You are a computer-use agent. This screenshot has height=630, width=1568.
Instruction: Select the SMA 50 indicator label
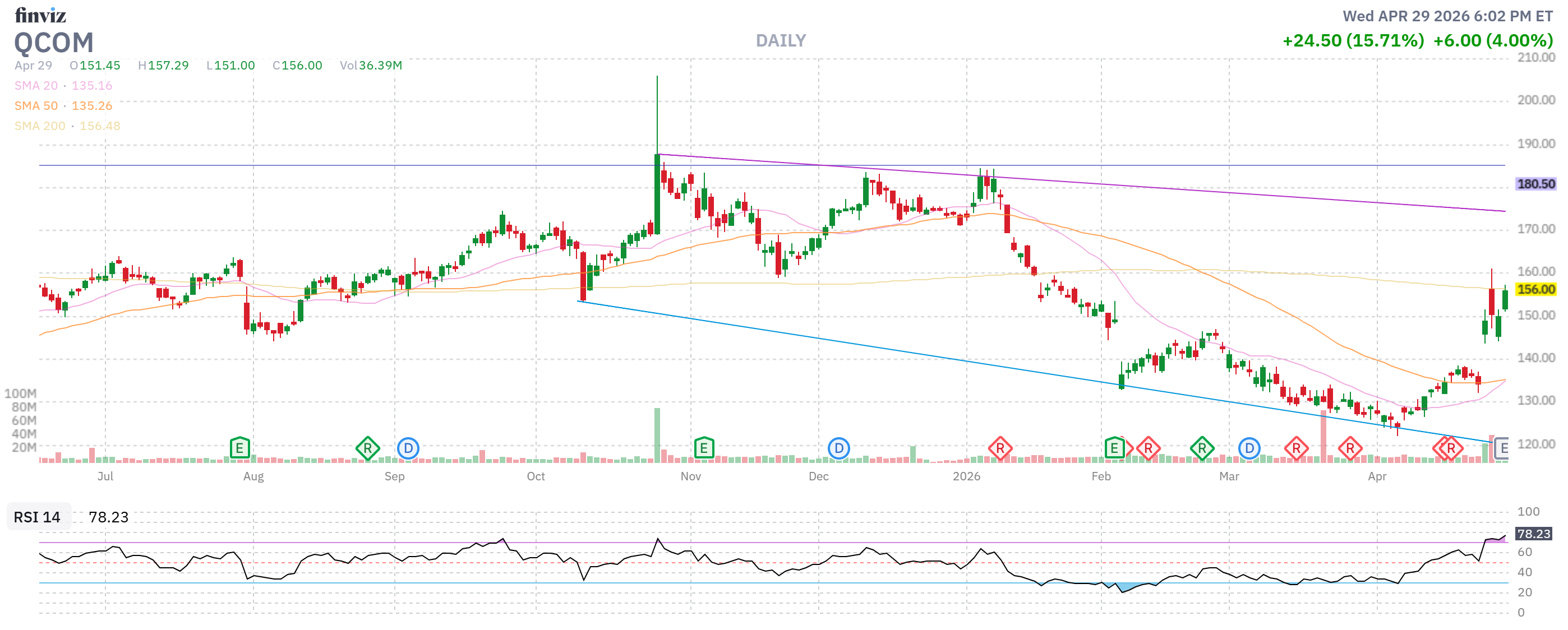[x=36, y=106]
